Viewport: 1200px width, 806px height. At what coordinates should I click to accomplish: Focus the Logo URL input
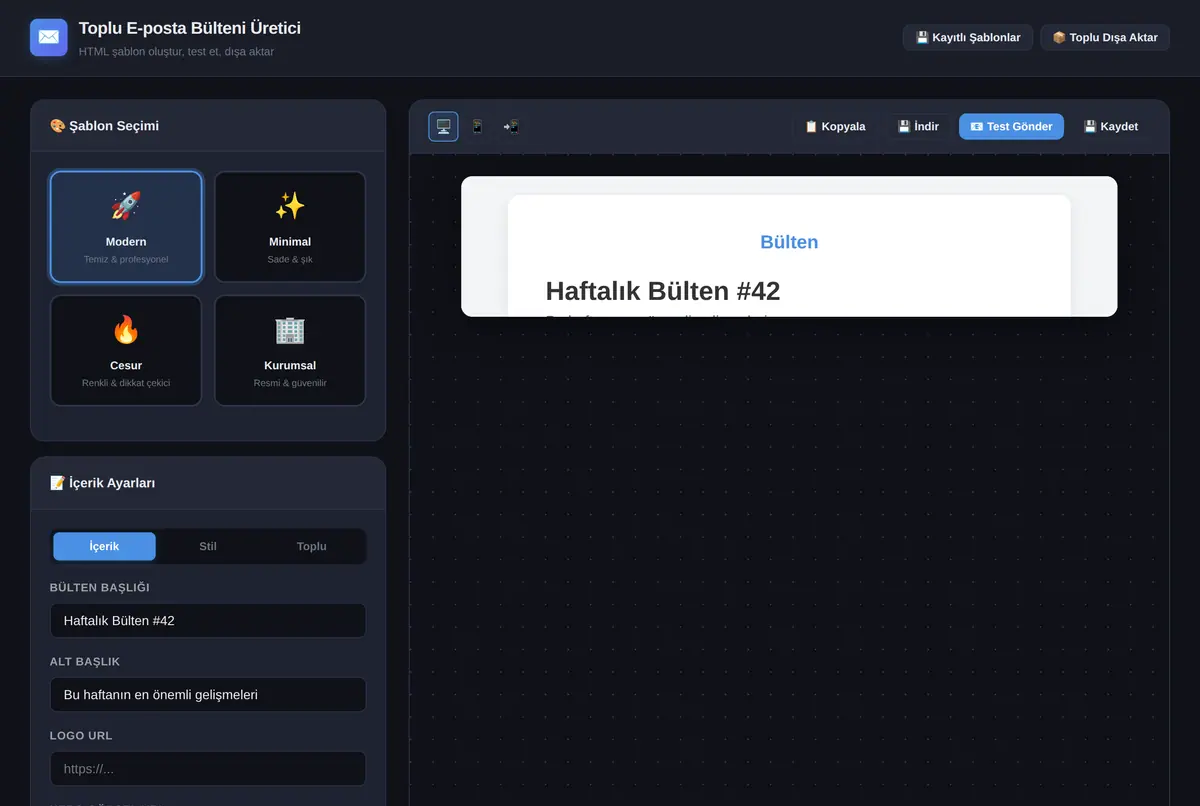pyautogui.click(x=208, y=768)
